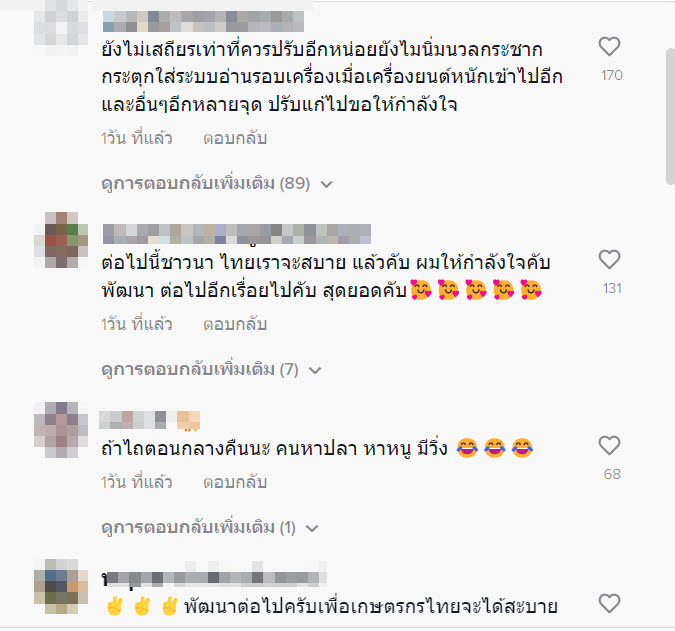Image resolution: width=675 pixels, height=631 pixels.
Task: Open the username above the กลางคืน comment
Action: pos(149,420)
